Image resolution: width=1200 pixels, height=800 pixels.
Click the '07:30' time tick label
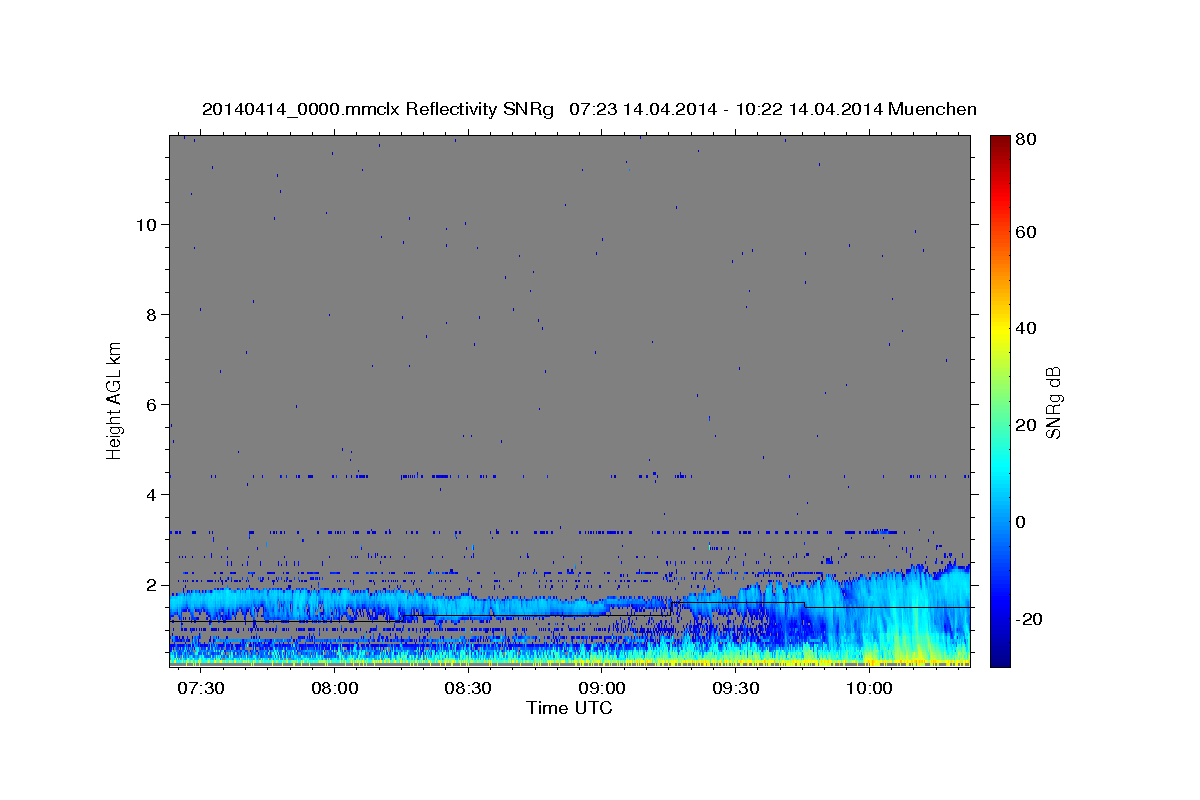(x=201, y=690)
